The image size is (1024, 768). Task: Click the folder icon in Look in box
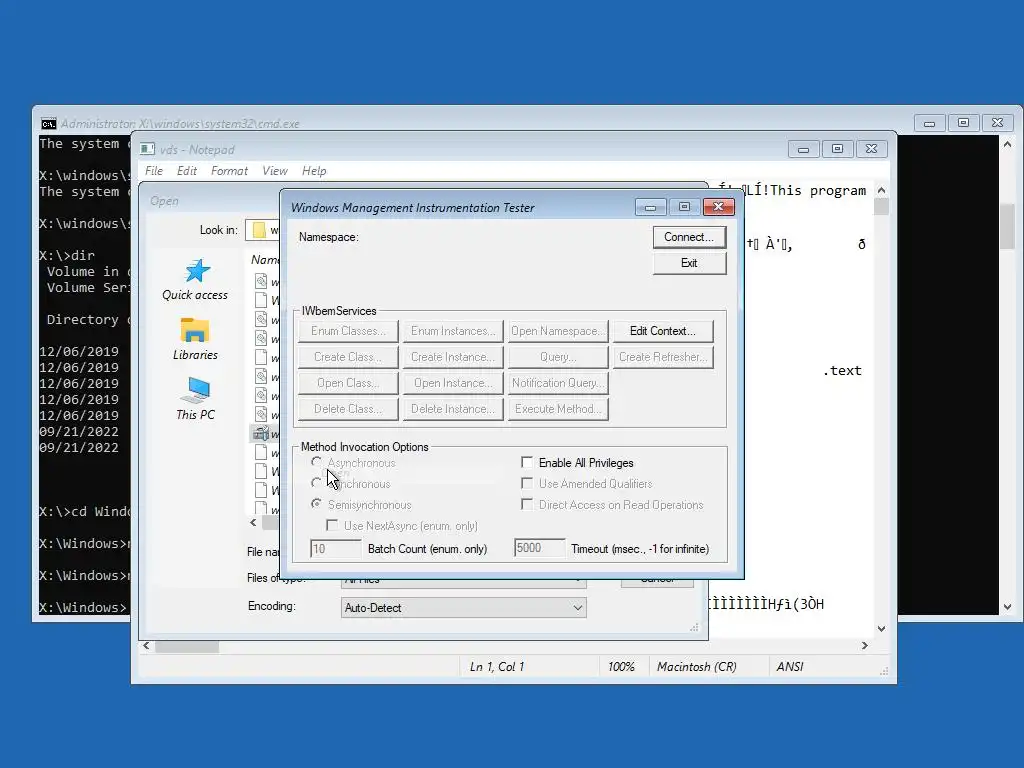coord(259,230)
